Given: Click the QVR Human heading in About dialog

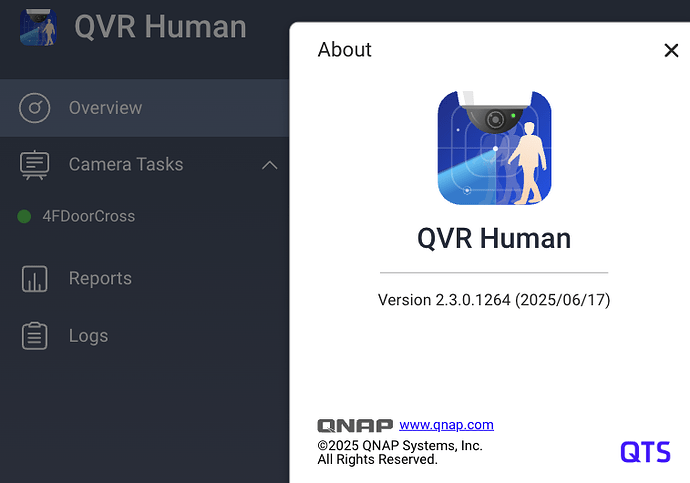Looking at the screenshot, I should (494, 238).
